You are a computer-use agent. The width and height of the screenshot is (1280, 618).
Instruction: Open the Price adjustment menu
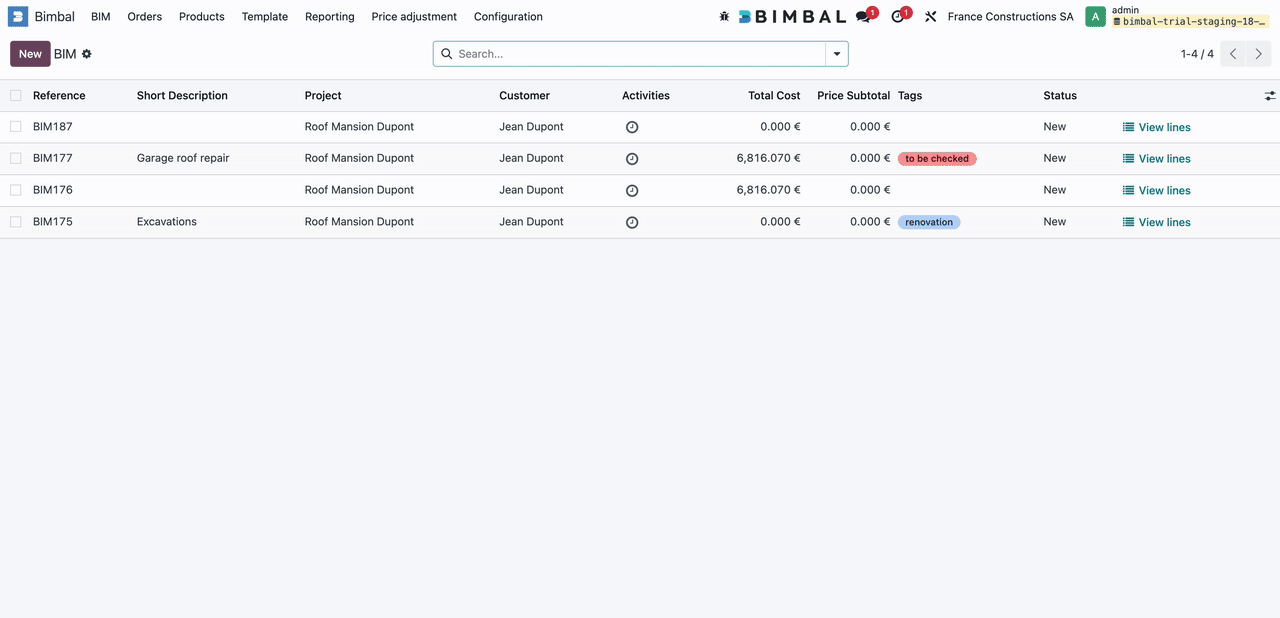coord(414,17)
